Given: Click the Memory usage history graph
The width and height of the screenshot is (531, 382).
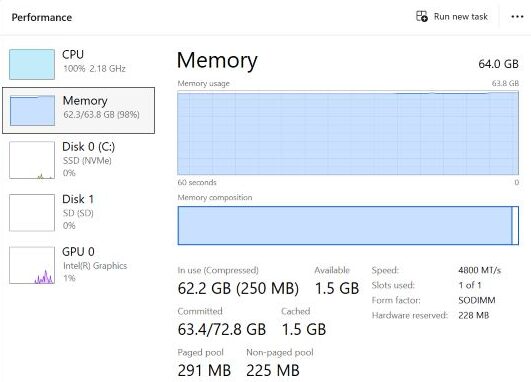Looking at the screenshot, I should pos(348,133).
